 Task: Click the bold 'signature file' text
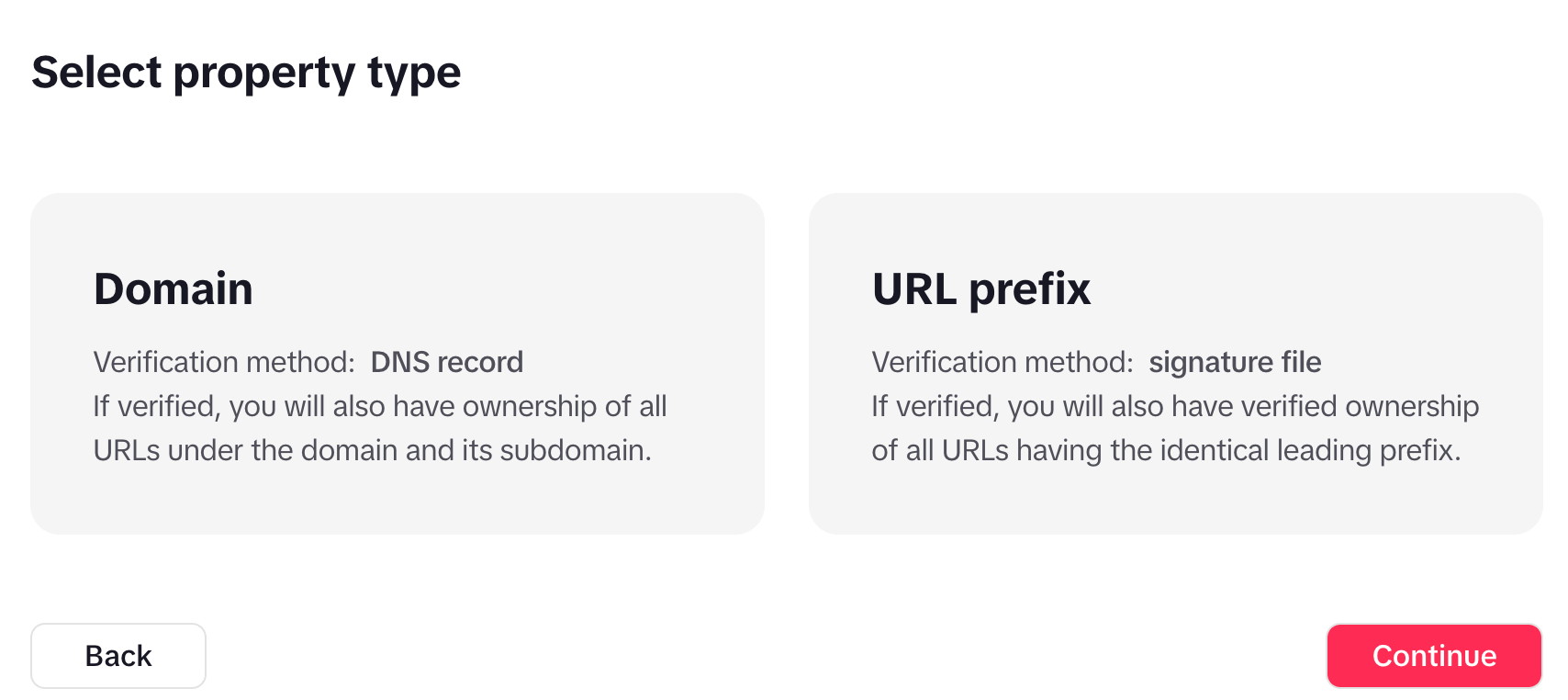(1235, 362)
